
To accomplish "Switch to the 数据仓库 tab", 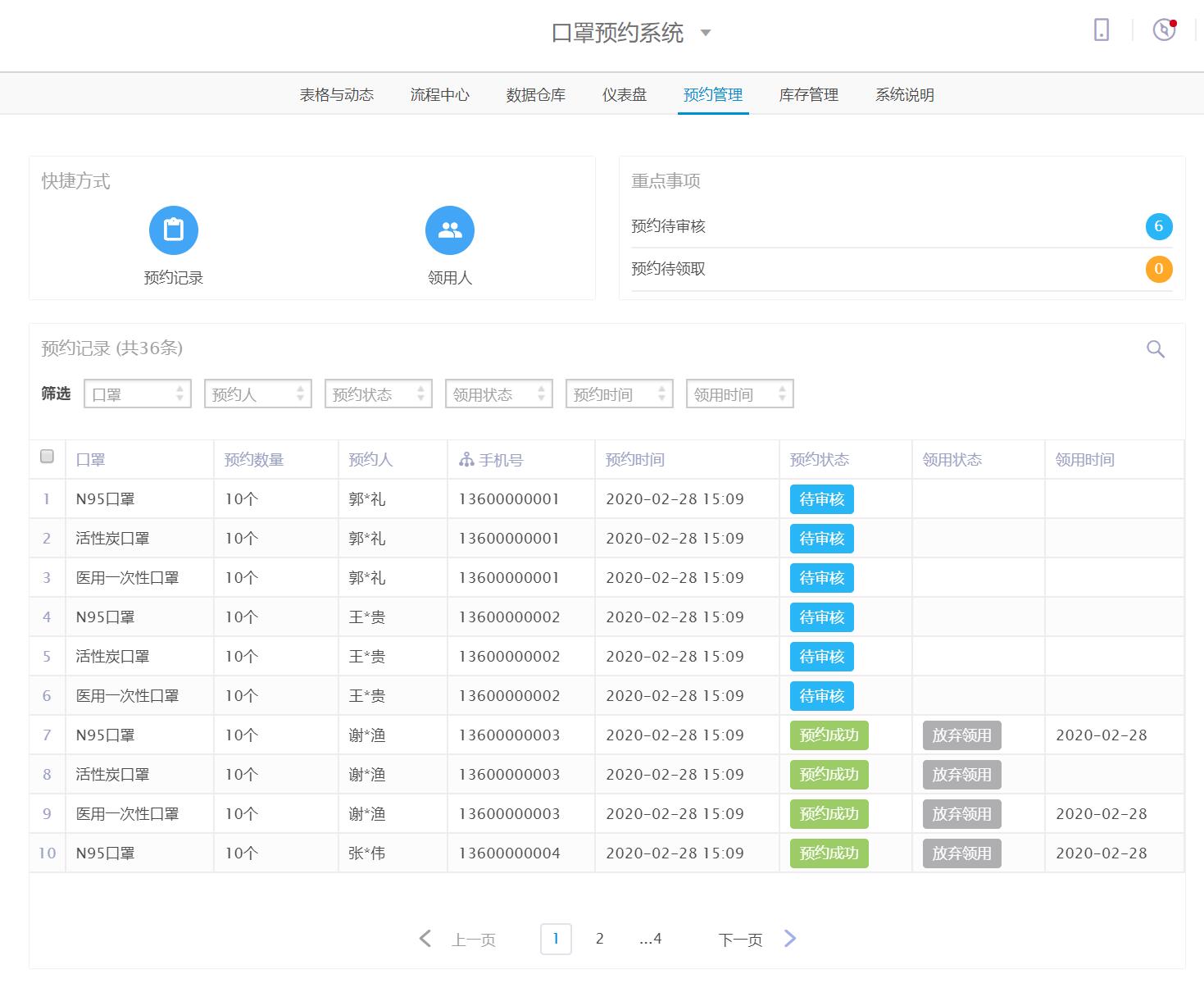I will 536,95.
